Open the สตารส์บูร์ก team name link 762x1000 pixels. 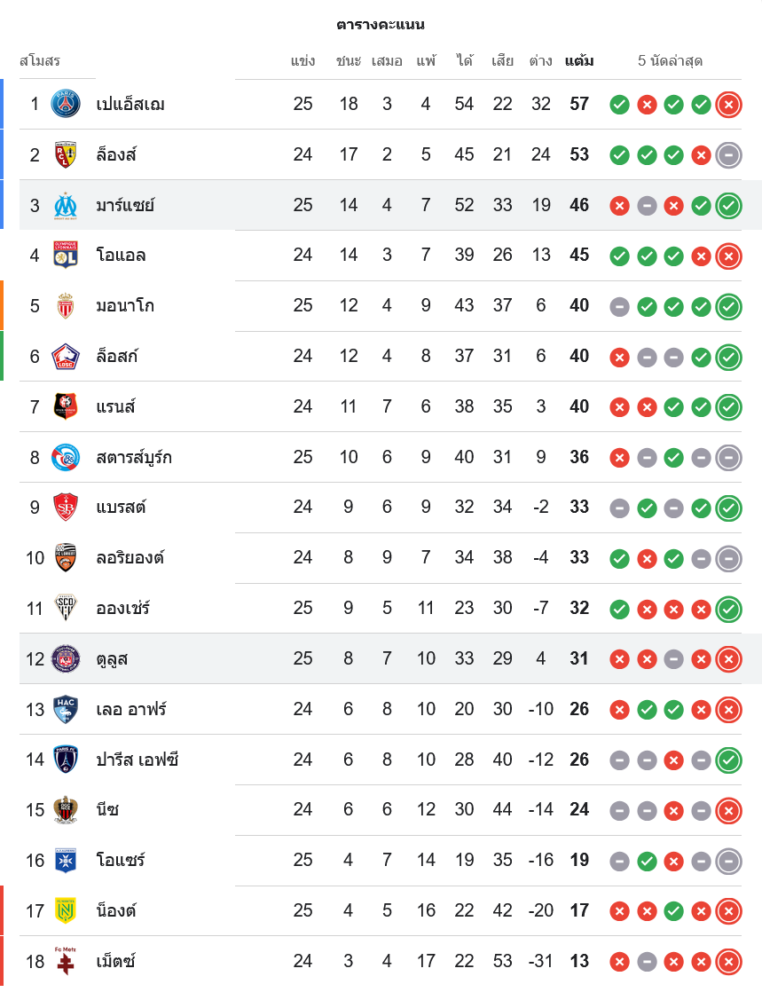134,457
